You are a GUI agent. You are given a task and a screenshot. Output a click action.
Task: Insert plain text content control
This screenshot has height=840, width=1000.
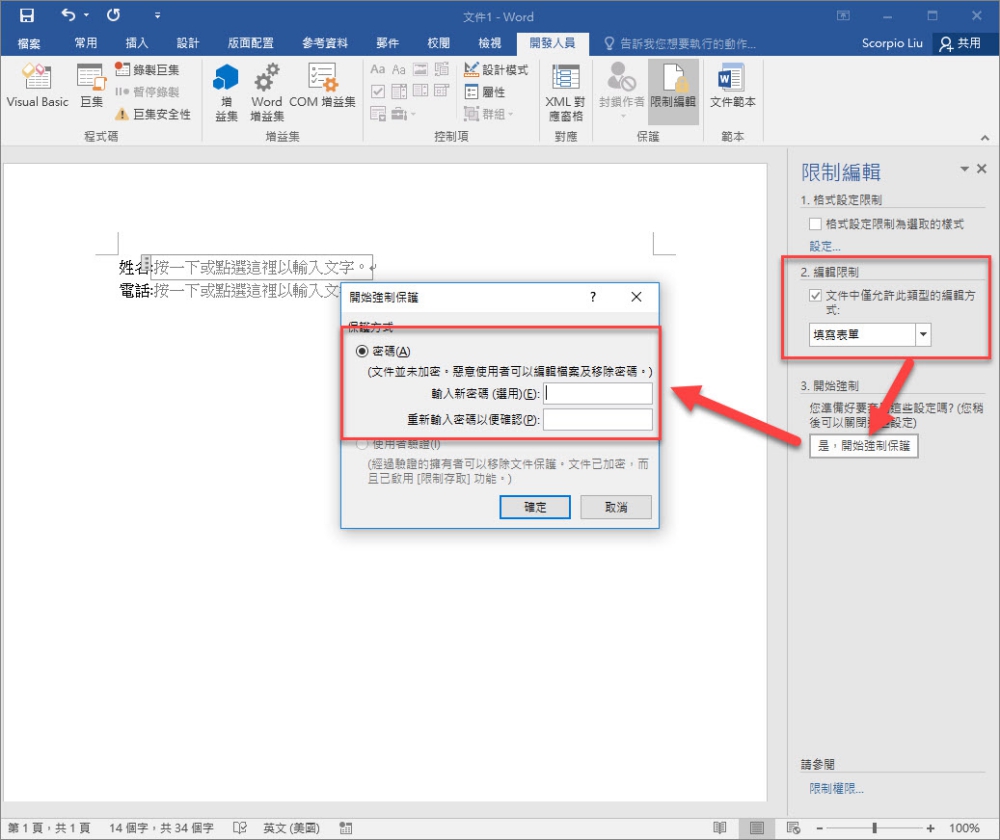click(399, 69)
